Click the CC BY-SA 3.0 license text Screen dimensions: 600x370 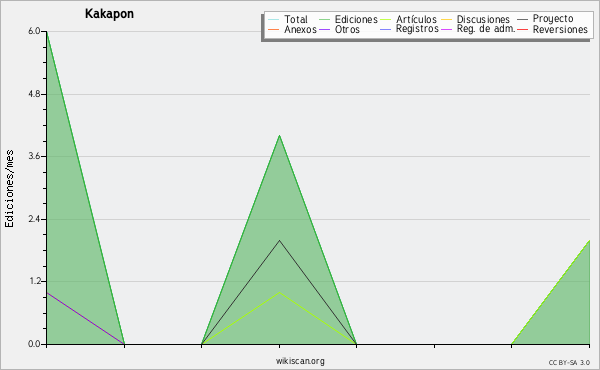(x=569, y=363)
